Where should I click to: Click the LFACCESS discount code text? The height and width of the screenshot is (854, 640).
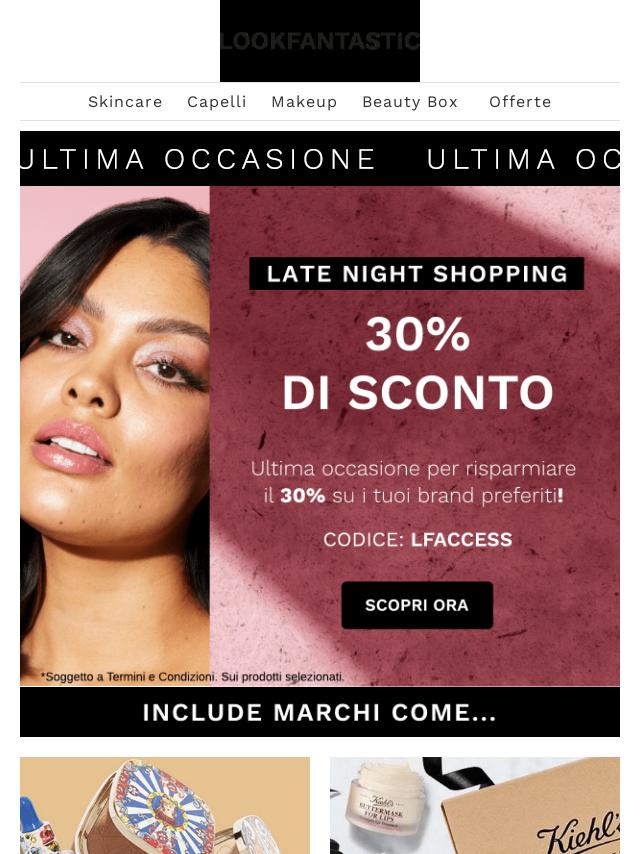461,540
